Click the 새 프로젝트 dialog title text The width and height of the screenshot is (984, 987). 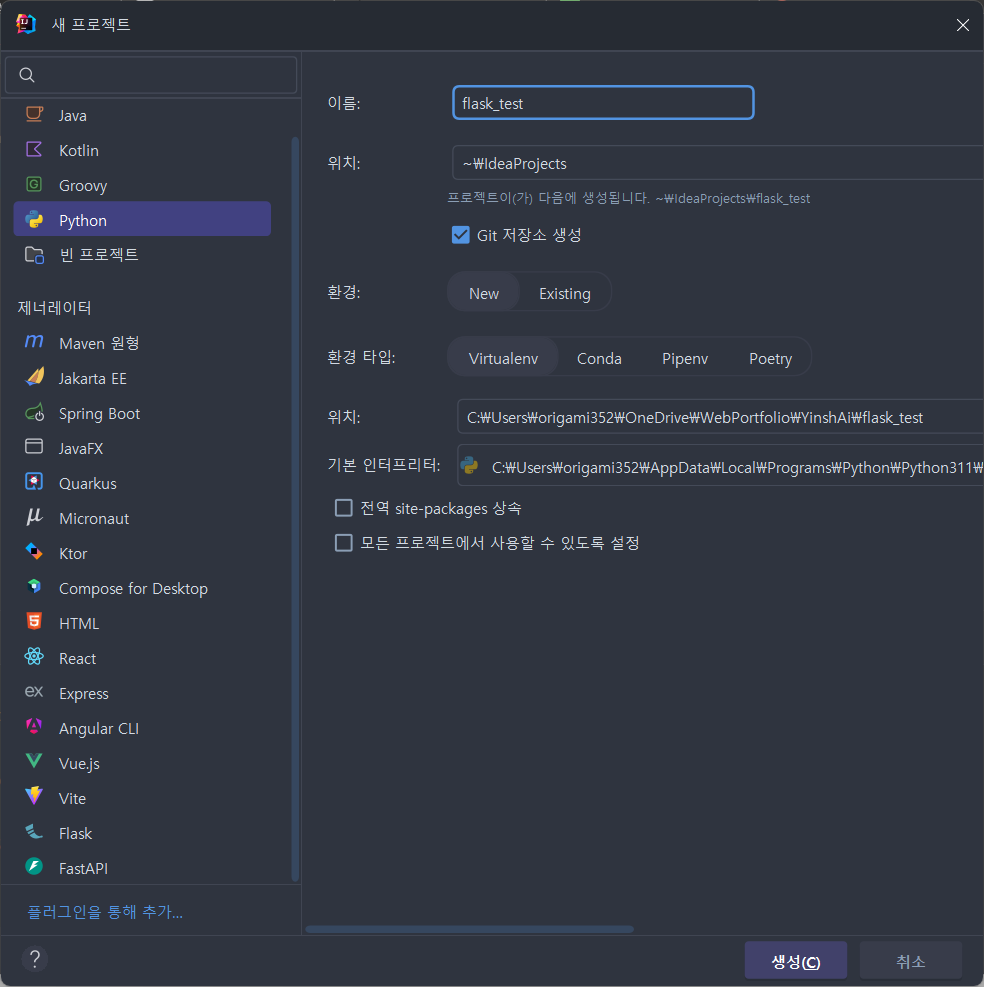tap(91, 24)
